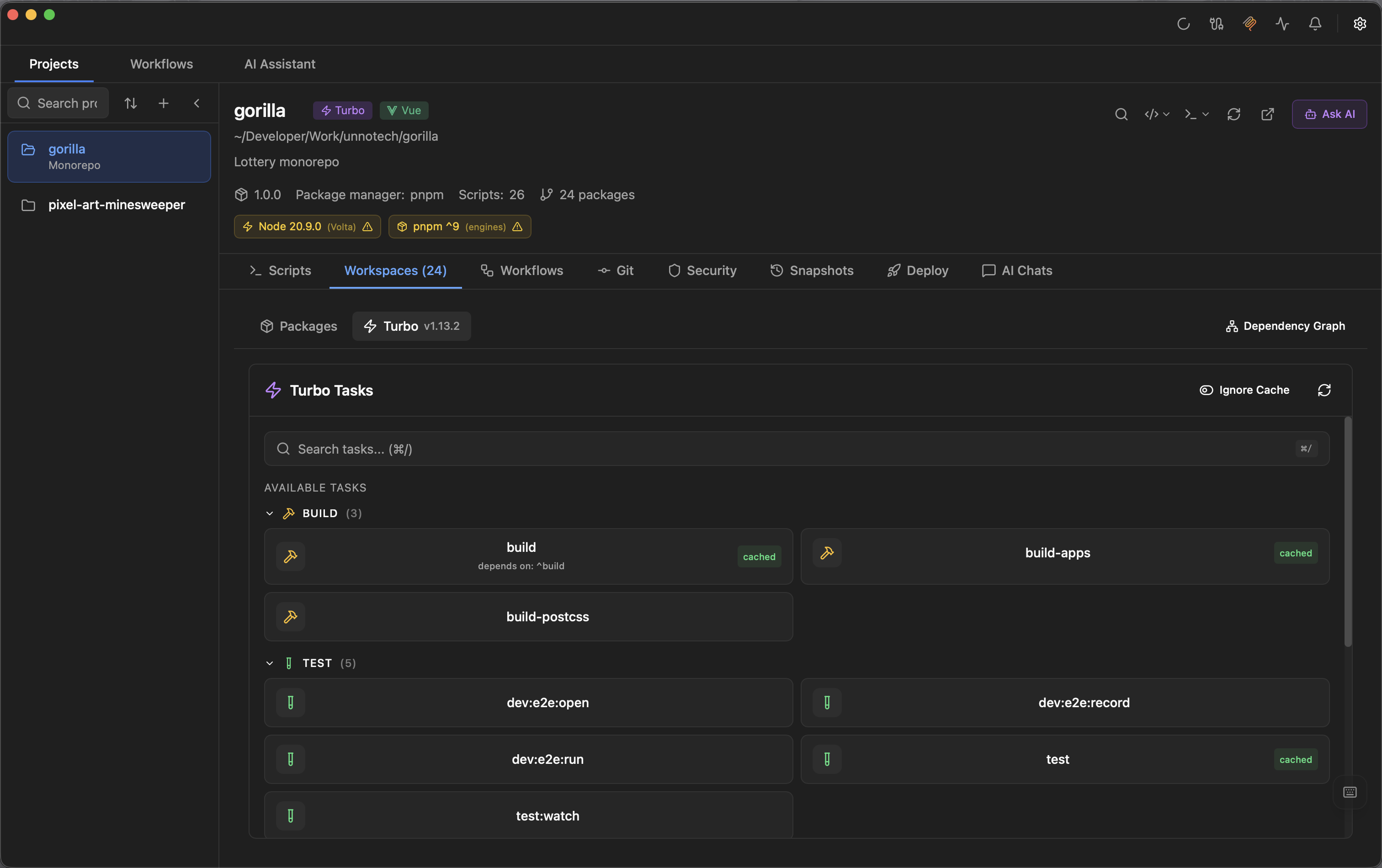
Task: Refresh the Turbo Tasks list
Action: click(1324, 390)
